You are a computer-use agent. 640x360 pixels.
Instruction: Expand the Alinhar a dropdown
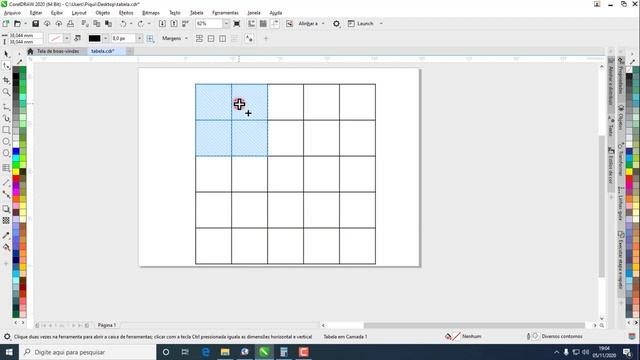coord(323,24)
